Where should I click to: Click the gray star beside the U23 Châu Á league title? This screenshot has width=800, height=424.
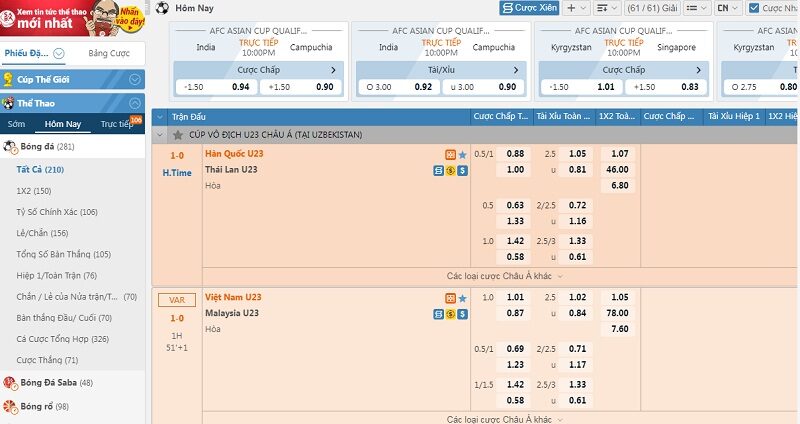click(x=178, y=134)
